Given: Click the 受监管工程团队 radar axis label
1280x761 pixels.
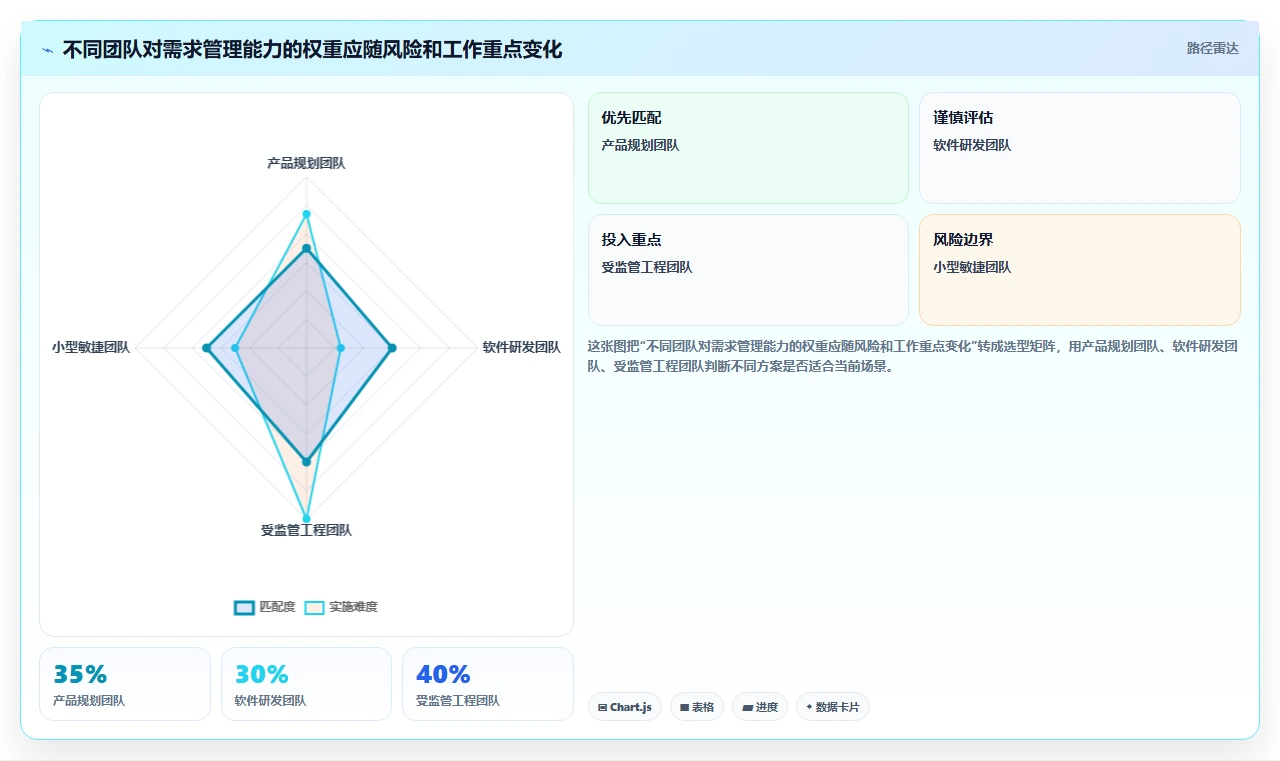Looking at the screenshot, I should [306, 530].
